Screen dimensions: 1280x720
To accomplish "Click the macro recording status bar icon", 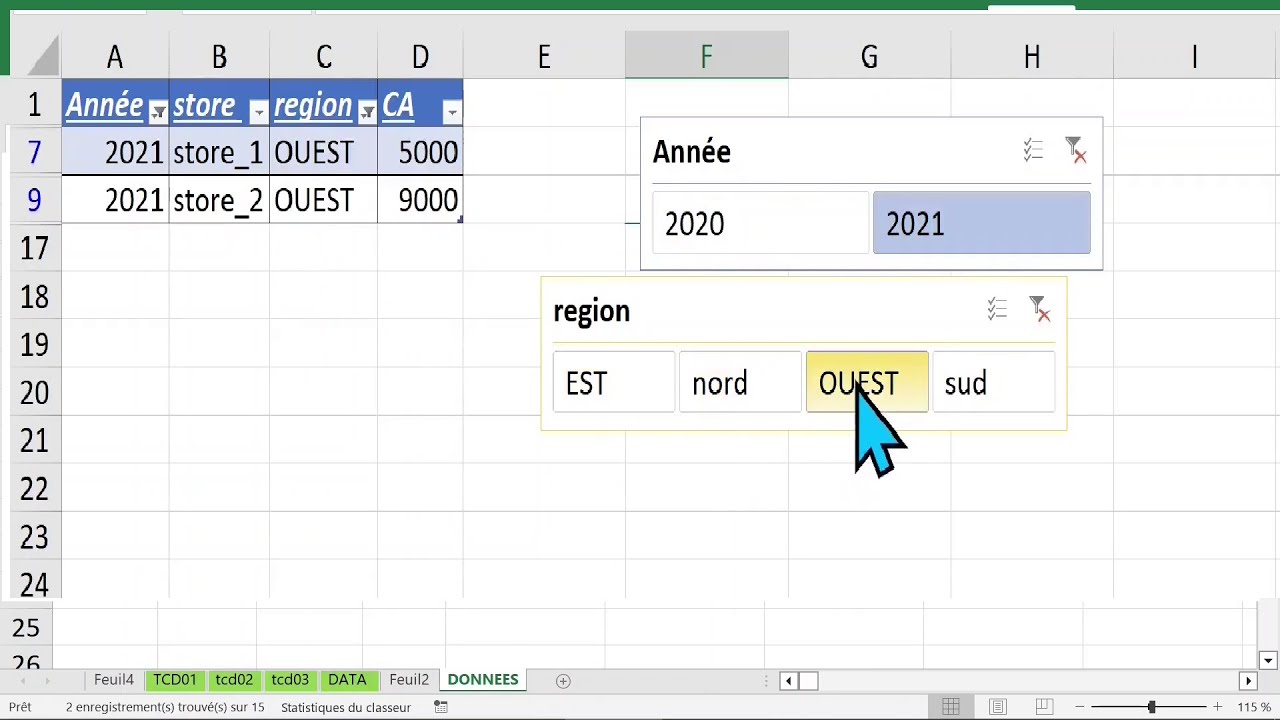I will click(441, 707).
